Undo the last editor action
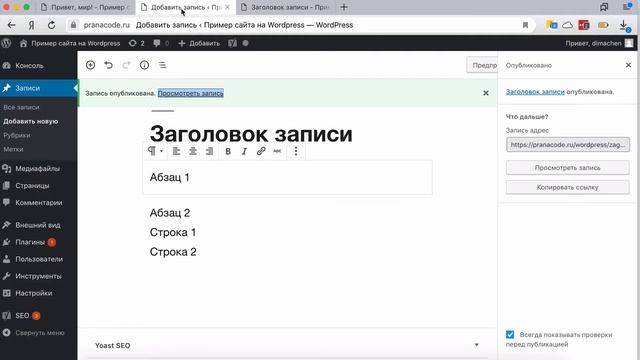 (x=108, y=65)
